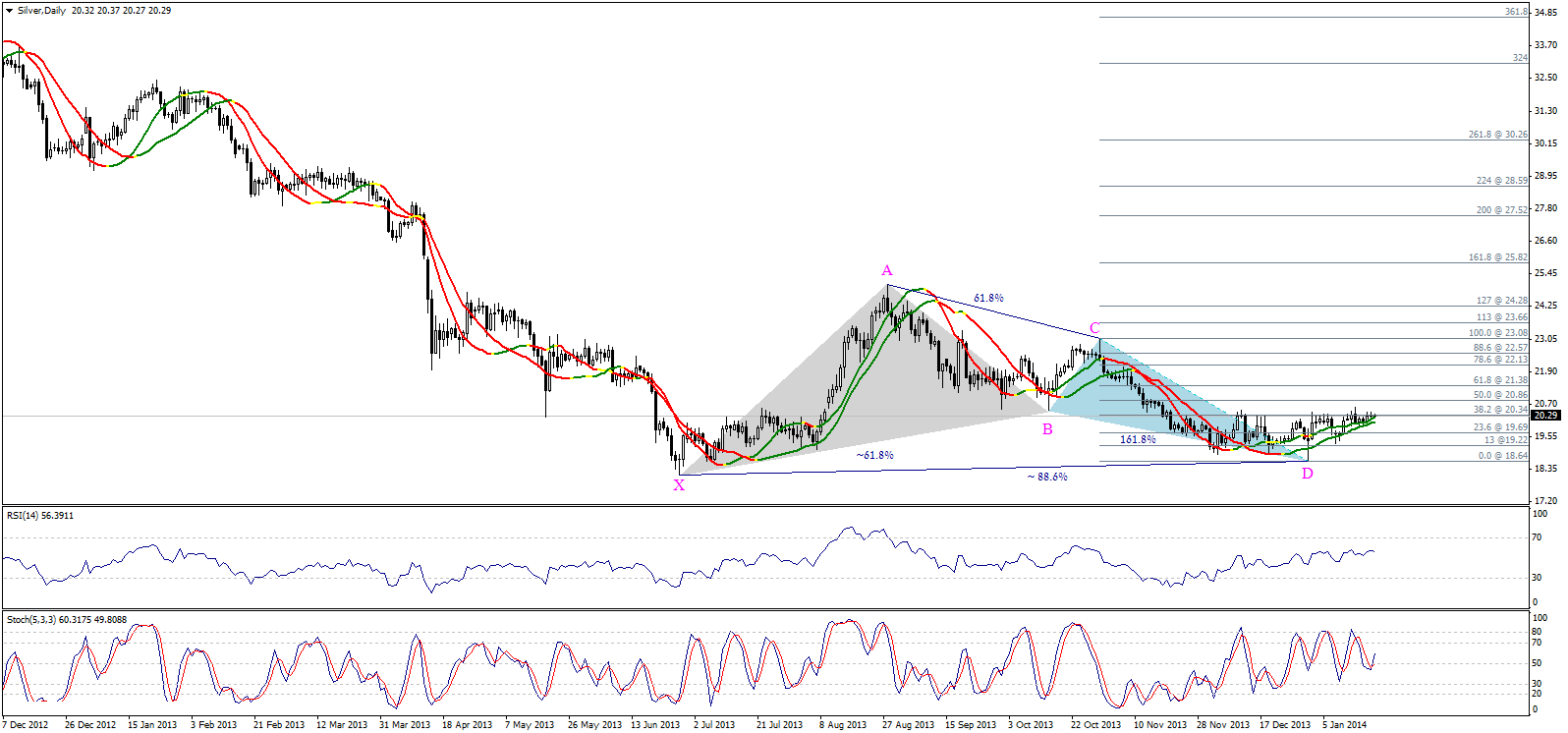Click the 361.8 Fibonacci extension label
The width and height of the screenshot is (1568, 733).
tap(1516, 12)
